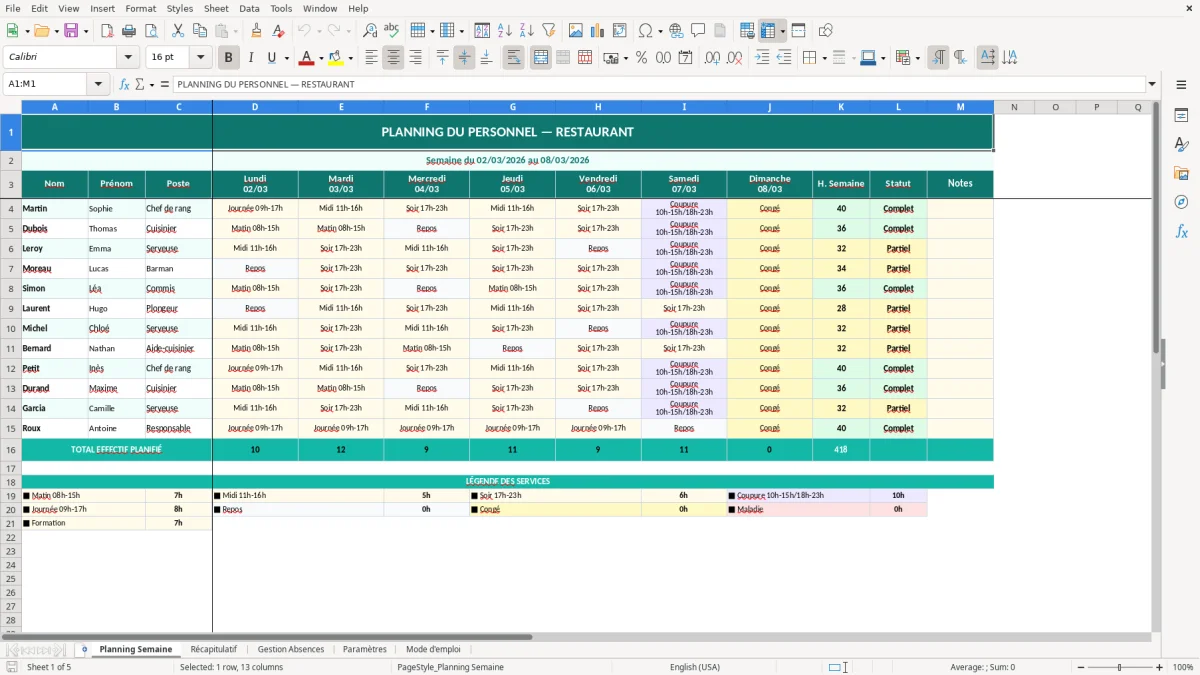Toggle Freeze Rows and Columns
This screenshot has height=675, width=1200.
(768, 31)
